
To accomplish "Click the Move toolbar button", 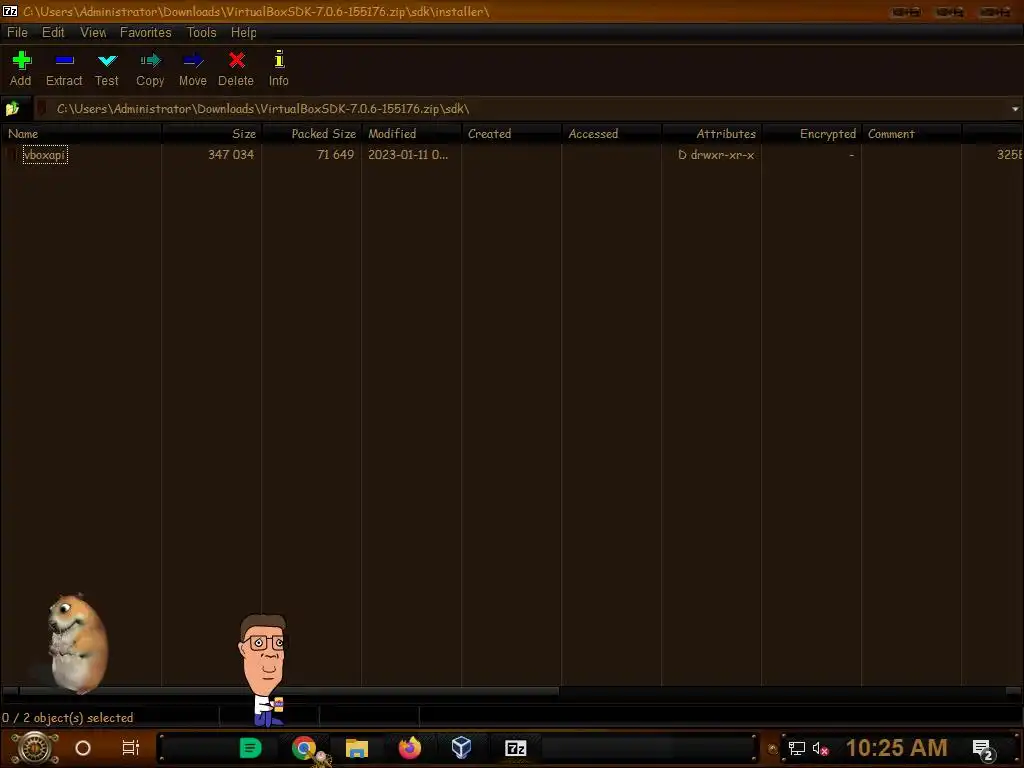I will click(193, 69).
